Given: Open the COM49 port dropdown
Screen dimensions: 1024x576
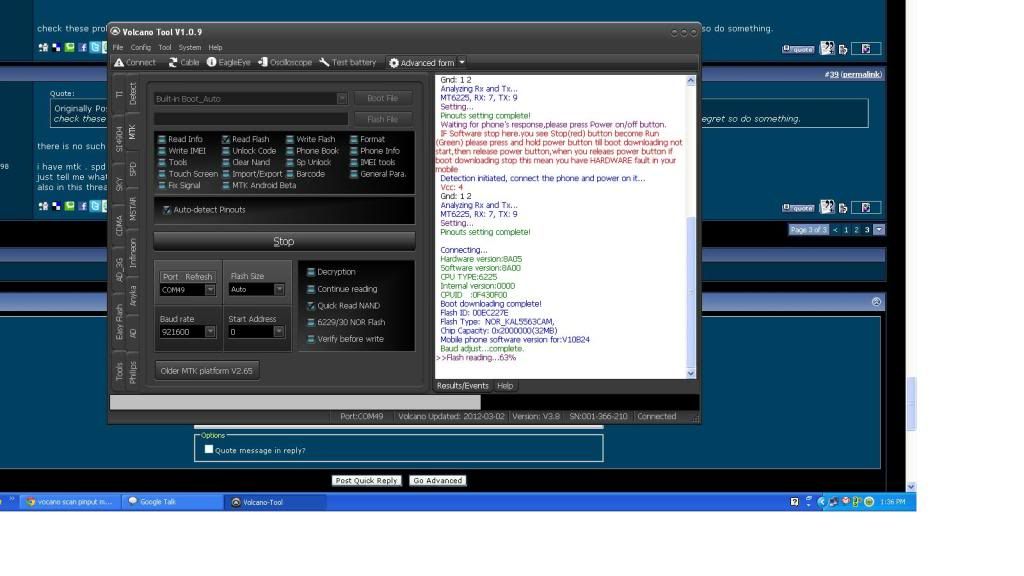Looking at the screenshot, I should point(210,290).
